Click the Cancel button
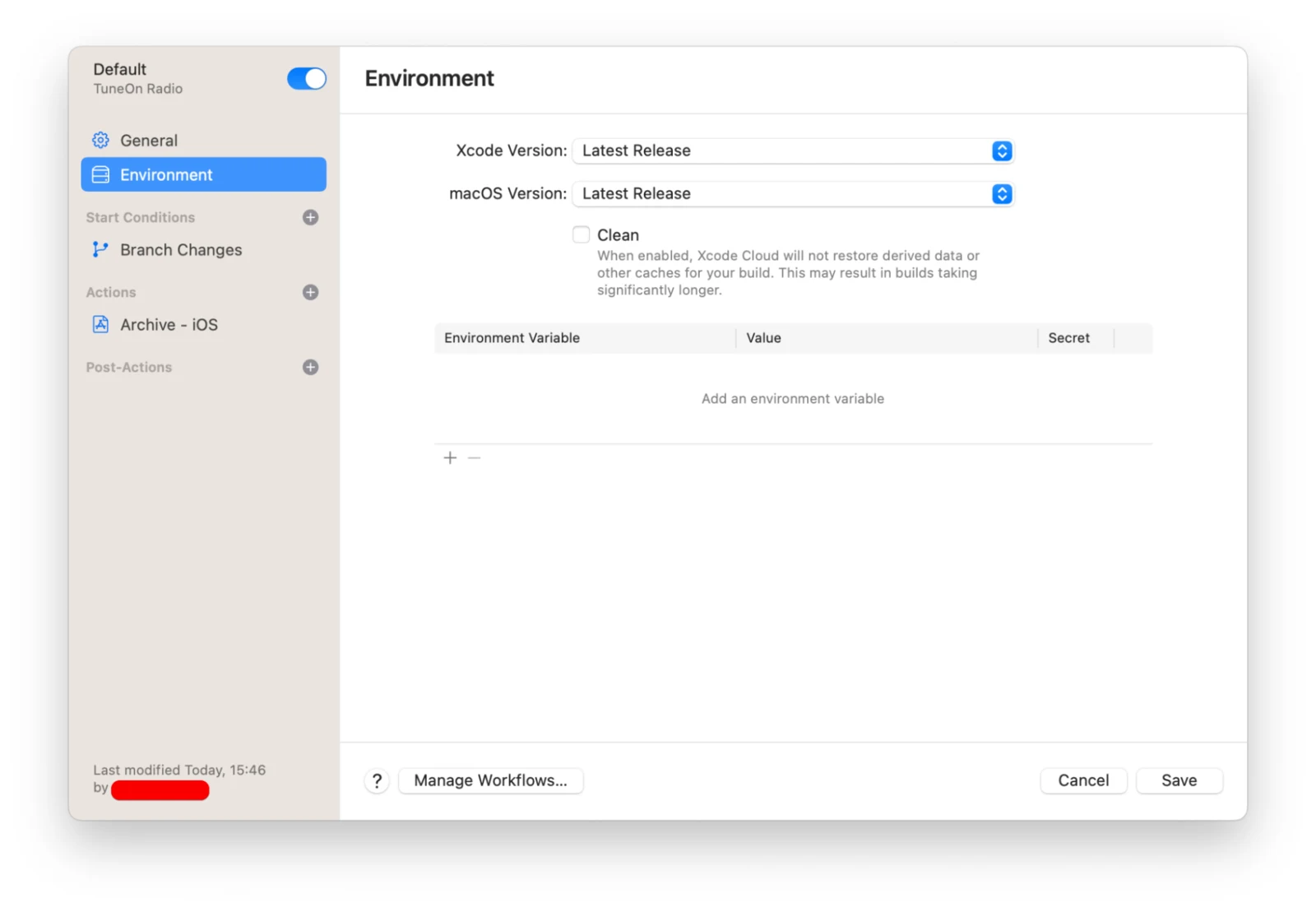The height and width of the screenshot is (912, 1316). tap(1083, 780)
